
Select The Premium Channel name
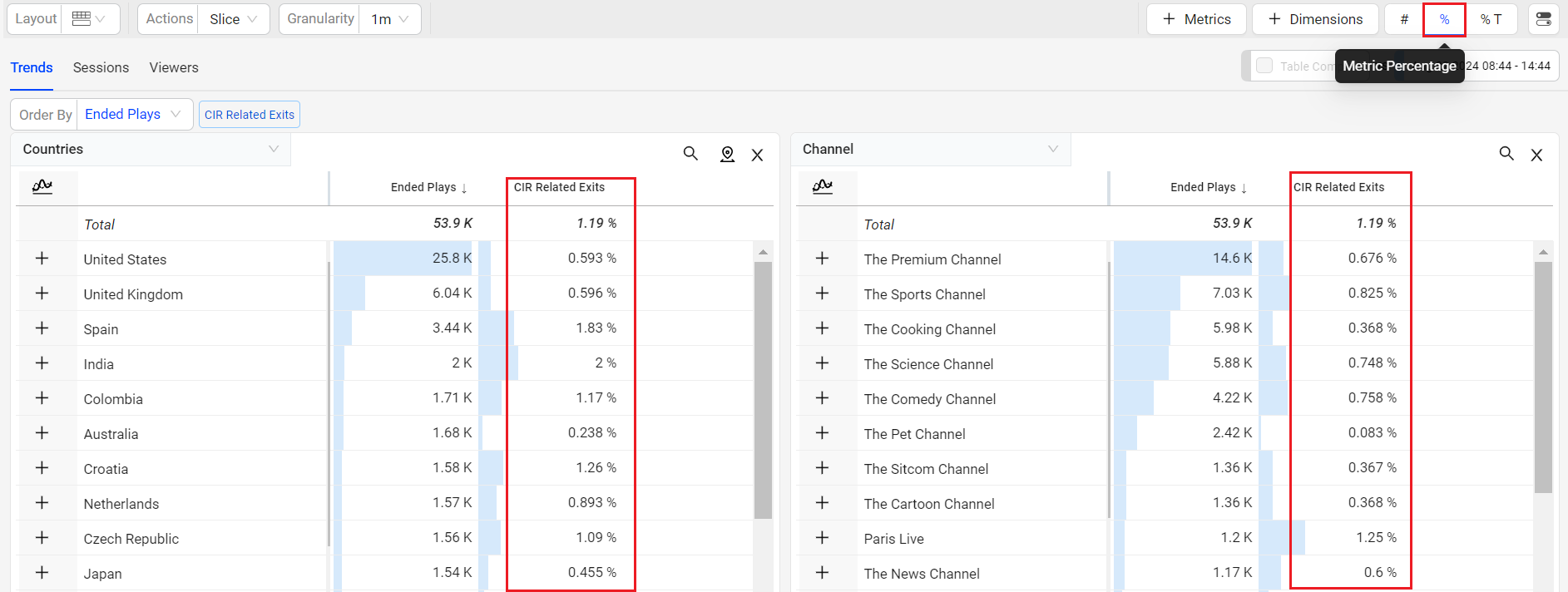[x=932, y=259]
